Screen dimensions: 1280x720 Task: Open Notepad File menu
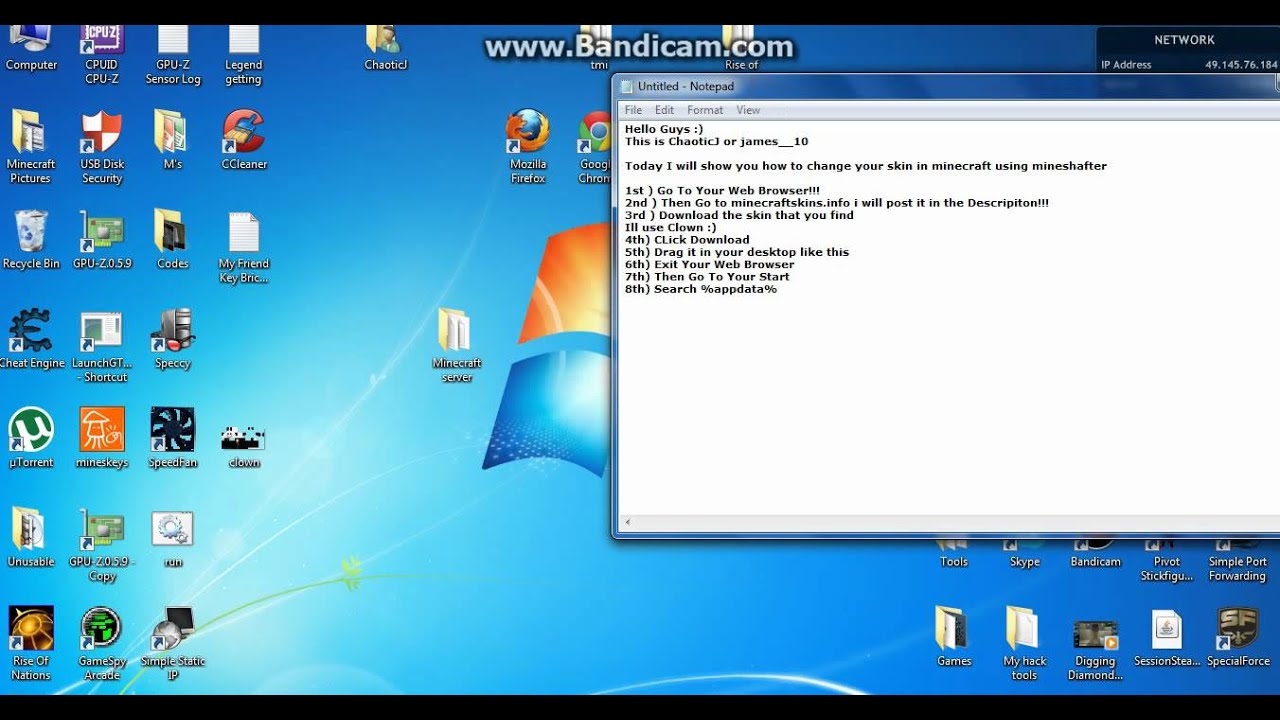(x=633, y=110)
